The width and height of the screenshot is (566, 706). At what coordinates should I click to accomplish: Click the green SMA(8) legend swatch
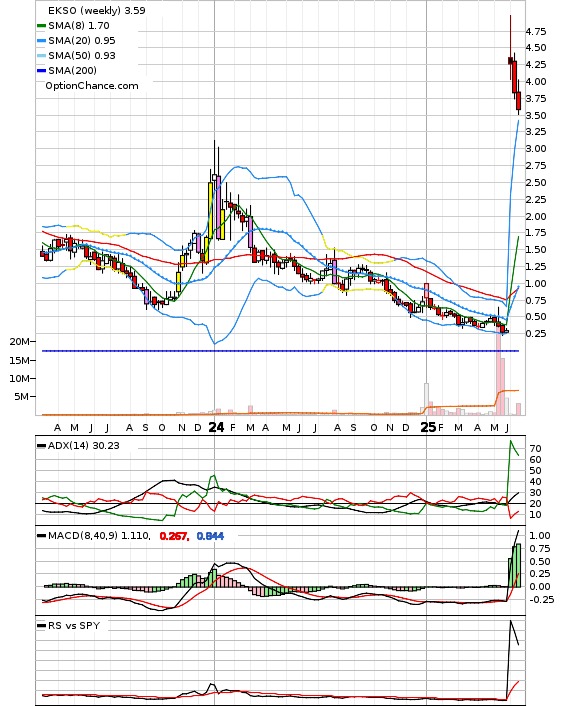(41, 26)
